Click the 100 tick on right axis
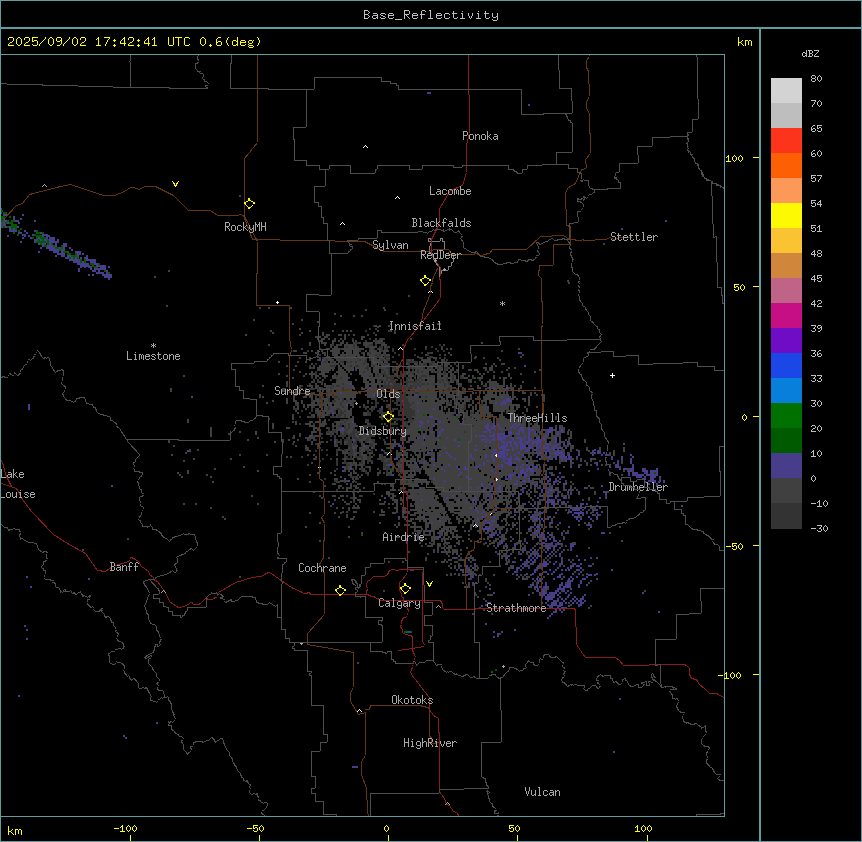862x842 pixels. 734,158
